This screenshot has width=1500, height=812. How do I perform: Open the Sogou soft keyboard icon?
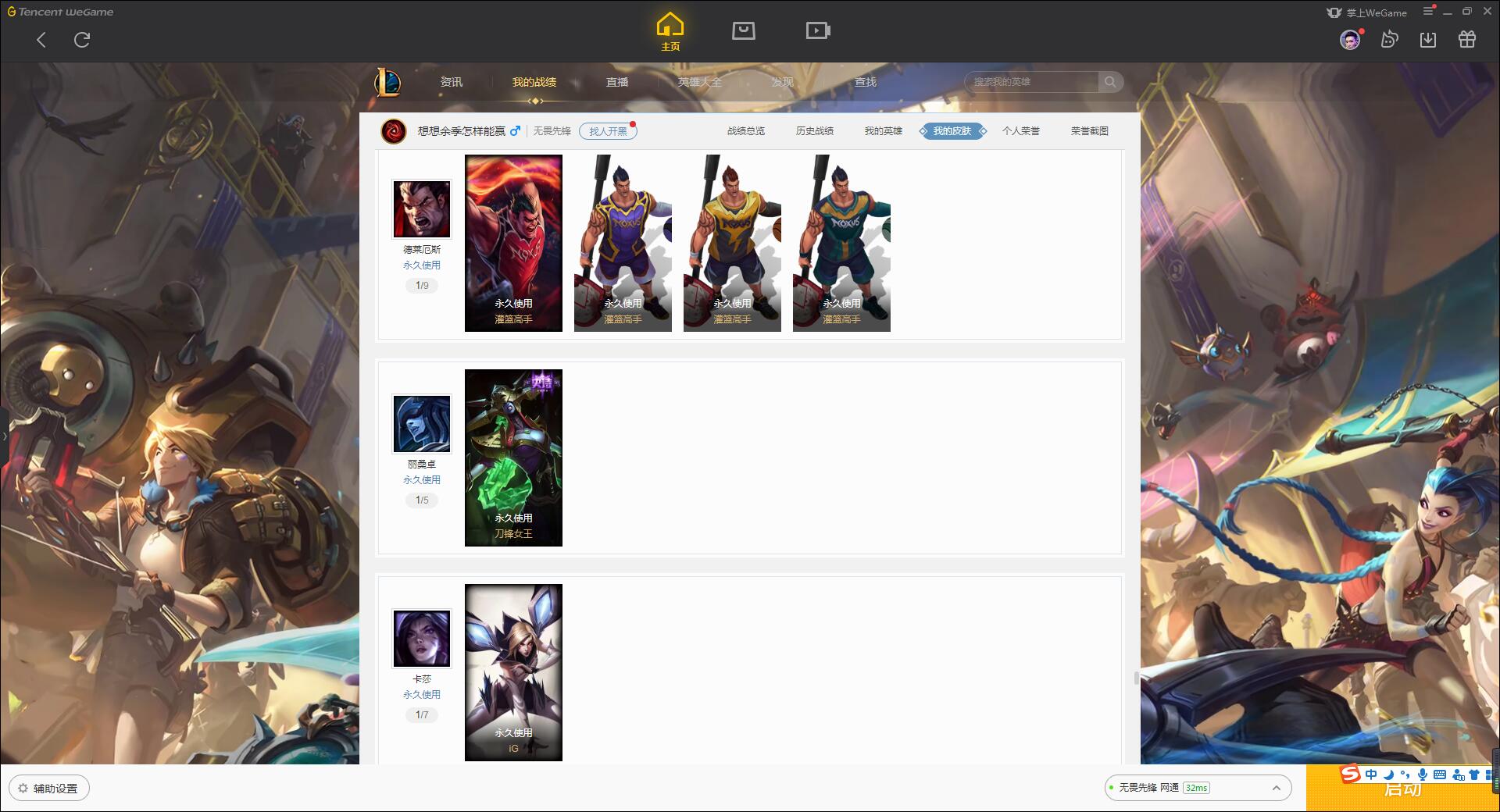pyautogui.click(x=1440, y=775)
